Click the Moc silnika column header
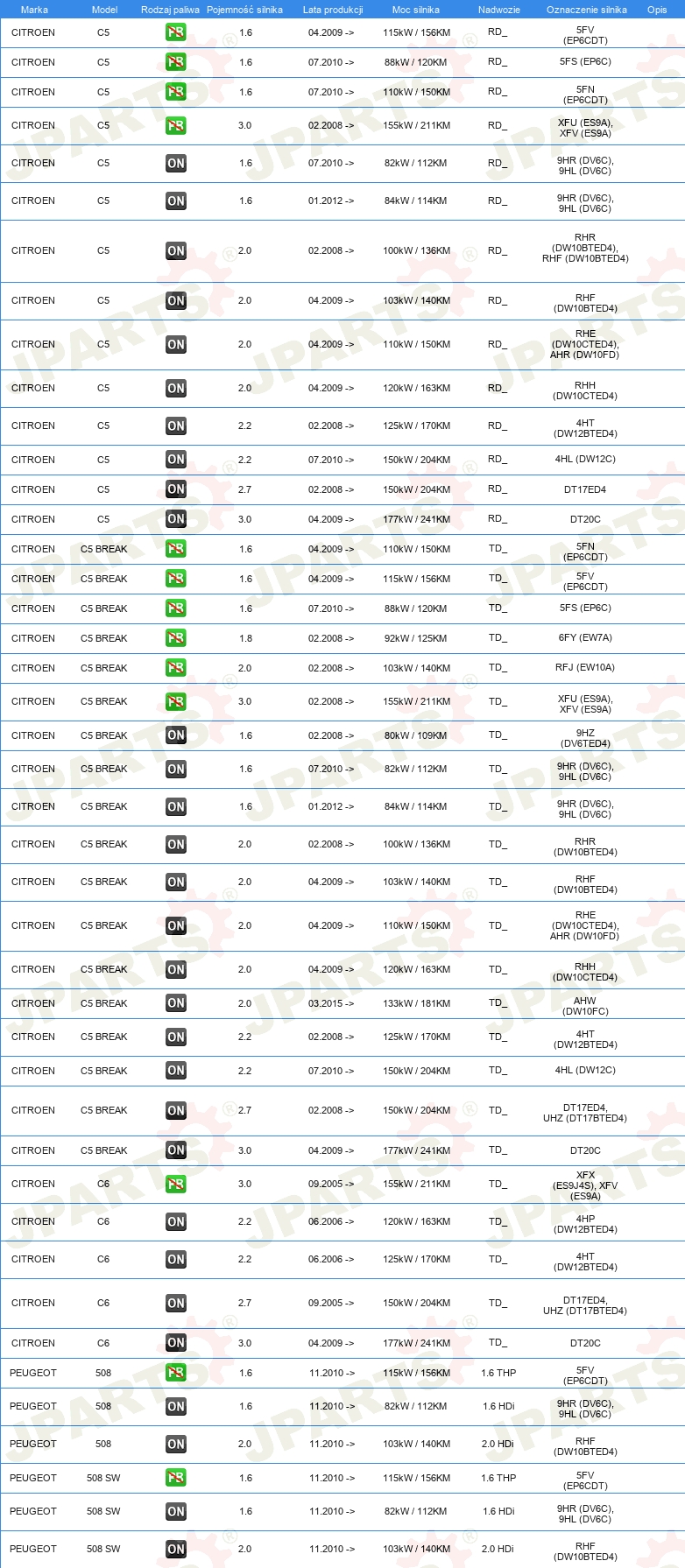The height and width of the screenshot is (1568, 685). click(x=416, y=10)
